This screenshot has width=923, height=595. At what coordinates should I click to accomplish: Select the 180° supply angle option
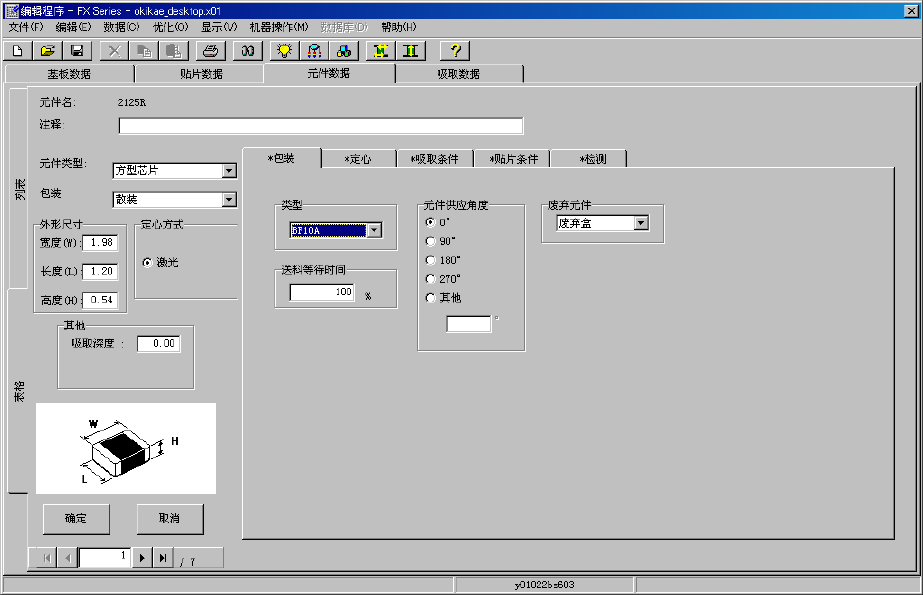[431, 260]
